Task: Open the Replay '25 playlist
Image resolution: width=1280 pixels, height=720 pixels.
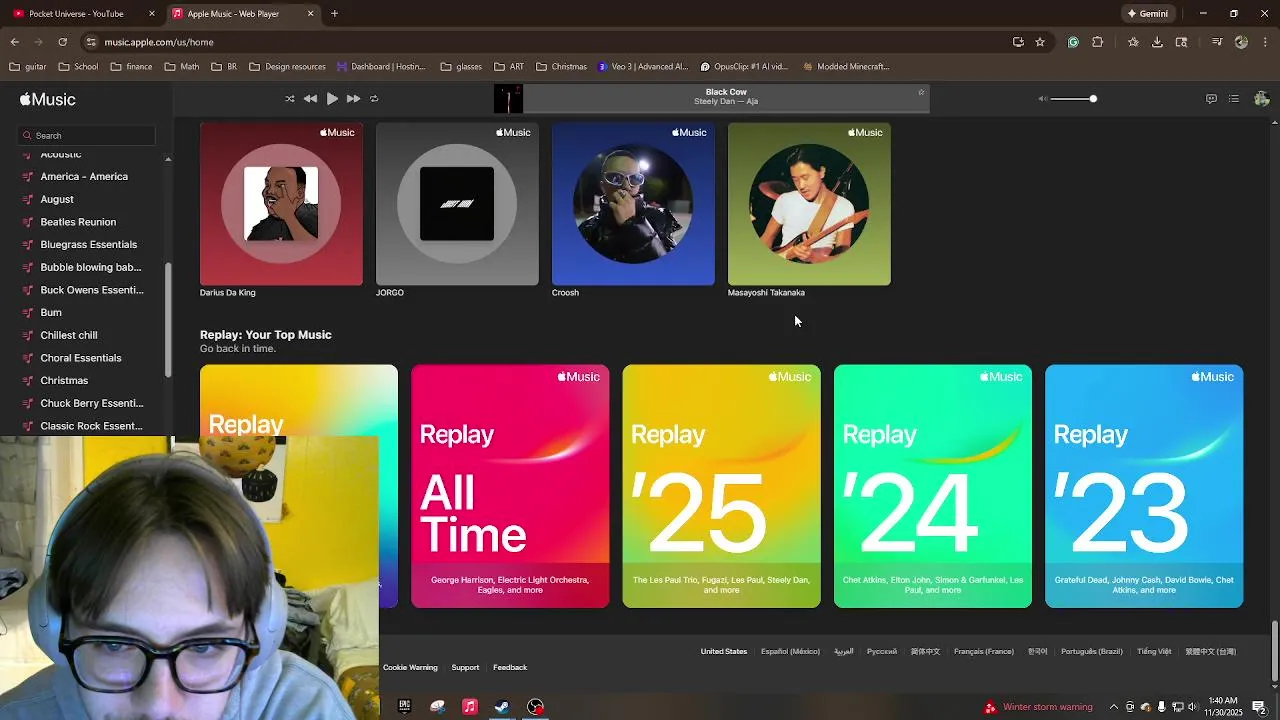Action: pos(721,486)
